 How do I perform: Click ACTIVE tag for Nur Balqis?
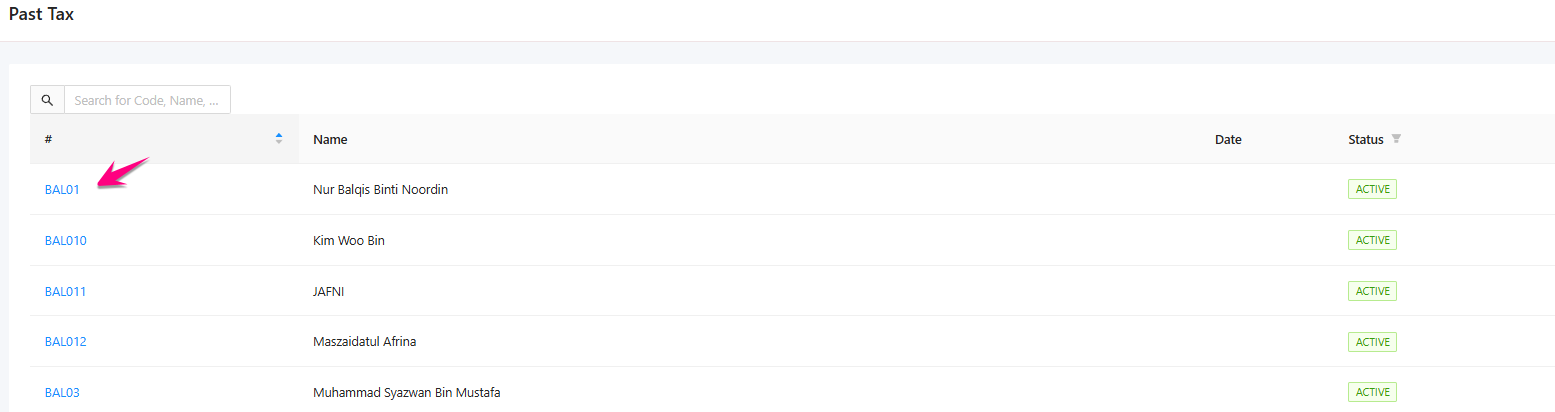(x=1372, y=190)
